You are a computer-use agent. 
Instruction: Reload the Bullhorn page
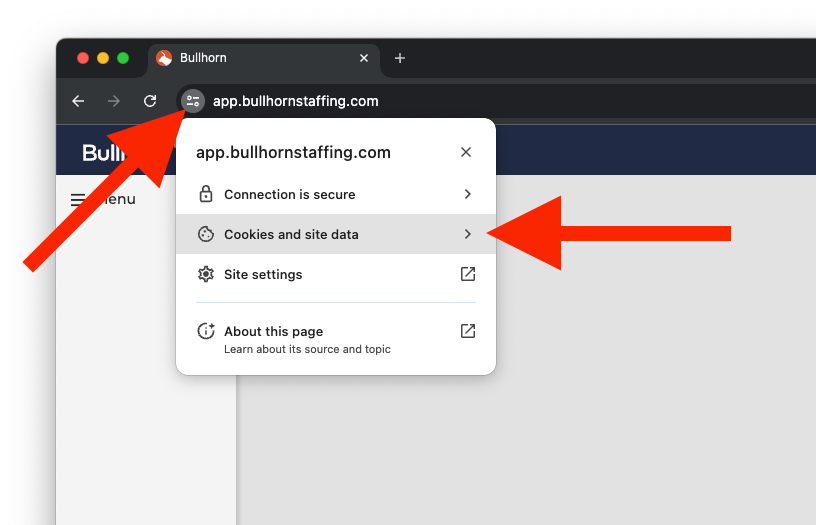[x=150, y=101]
